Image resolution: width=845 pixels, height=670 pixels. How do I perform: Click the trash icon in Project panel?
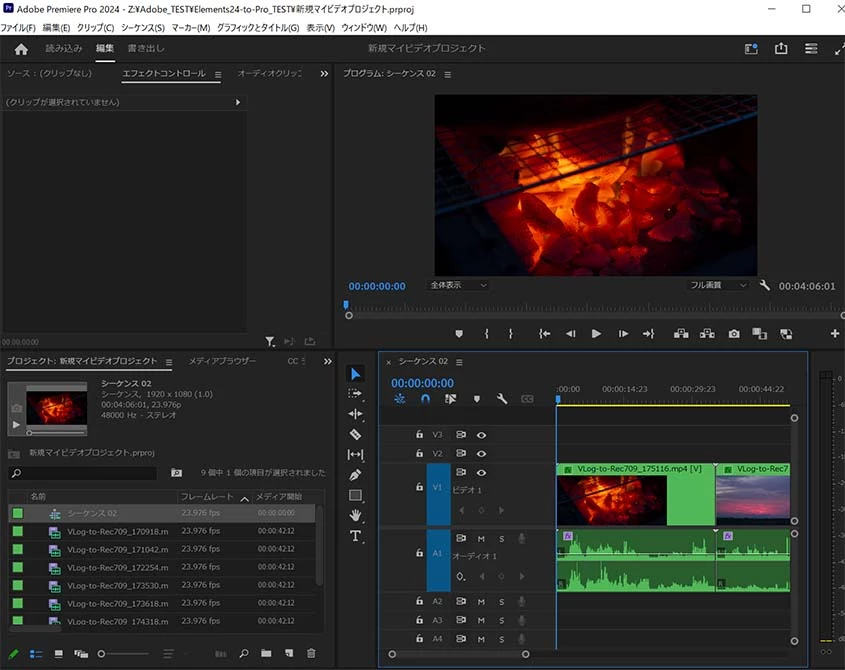[311, 653]
